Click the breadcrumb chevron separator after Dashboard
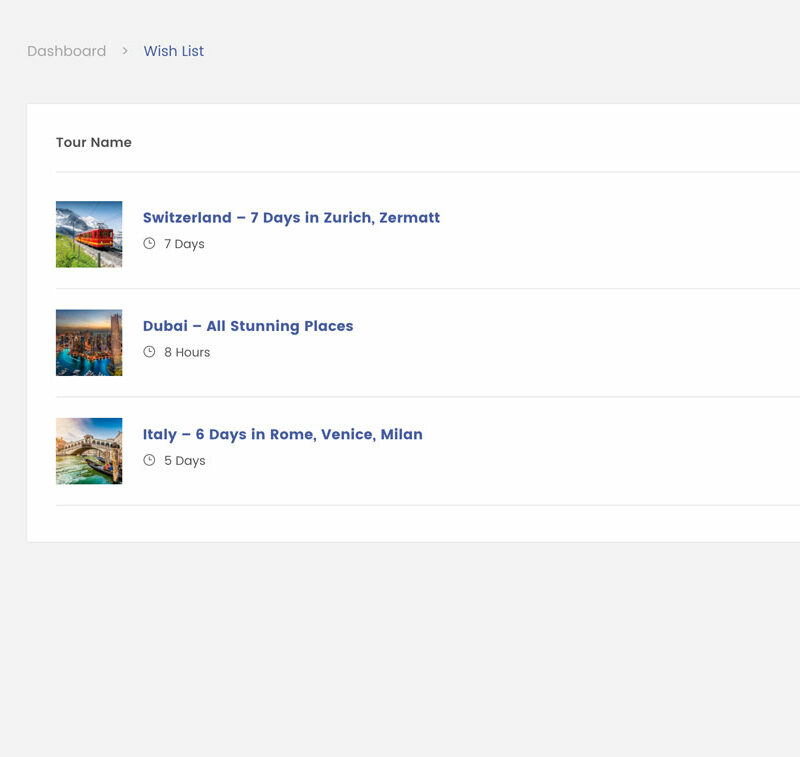800x757 pixels. (125, 51)
